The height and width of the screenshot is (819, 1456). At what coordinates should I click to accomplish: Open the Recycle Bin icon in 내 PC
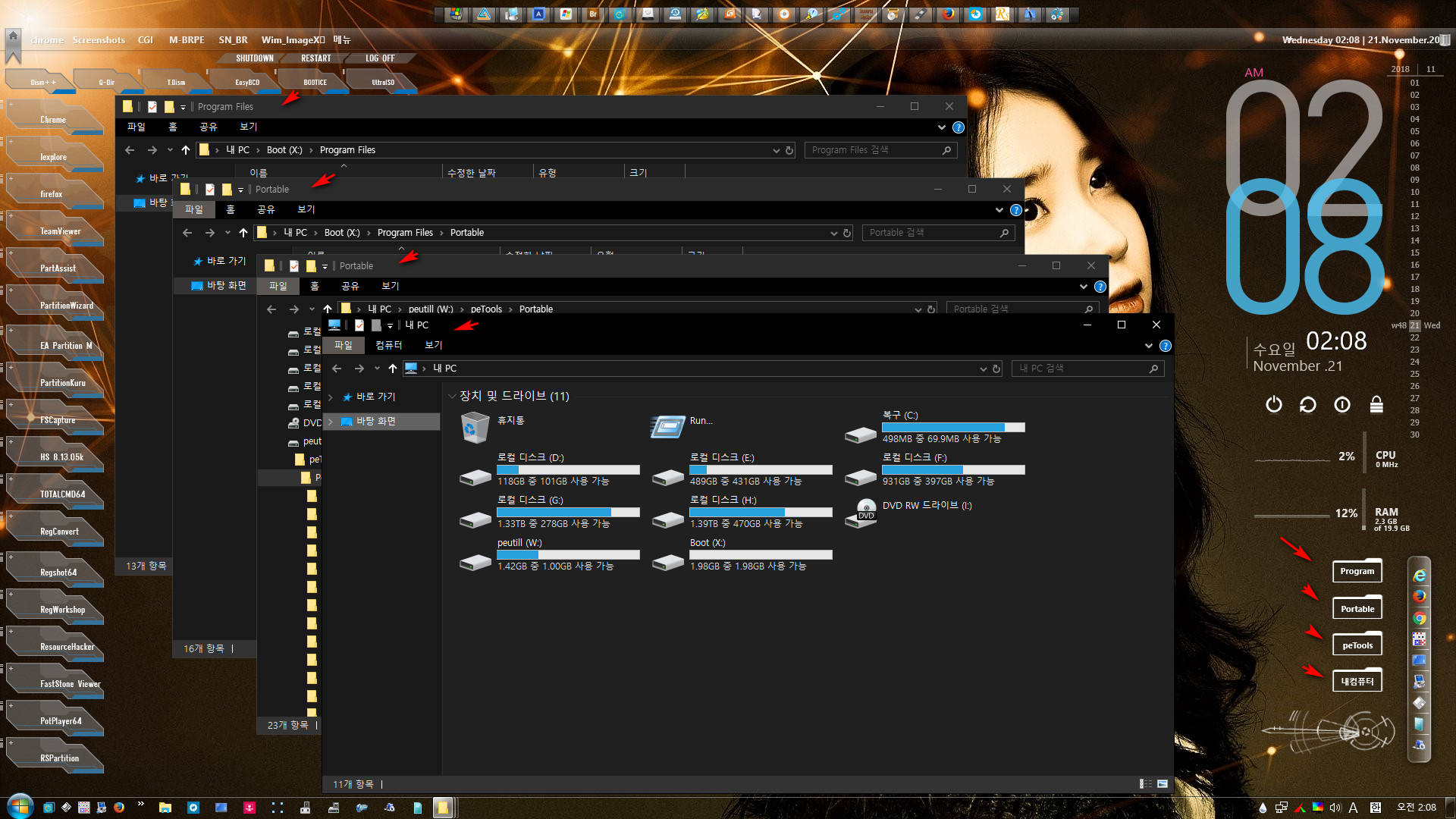475,428
